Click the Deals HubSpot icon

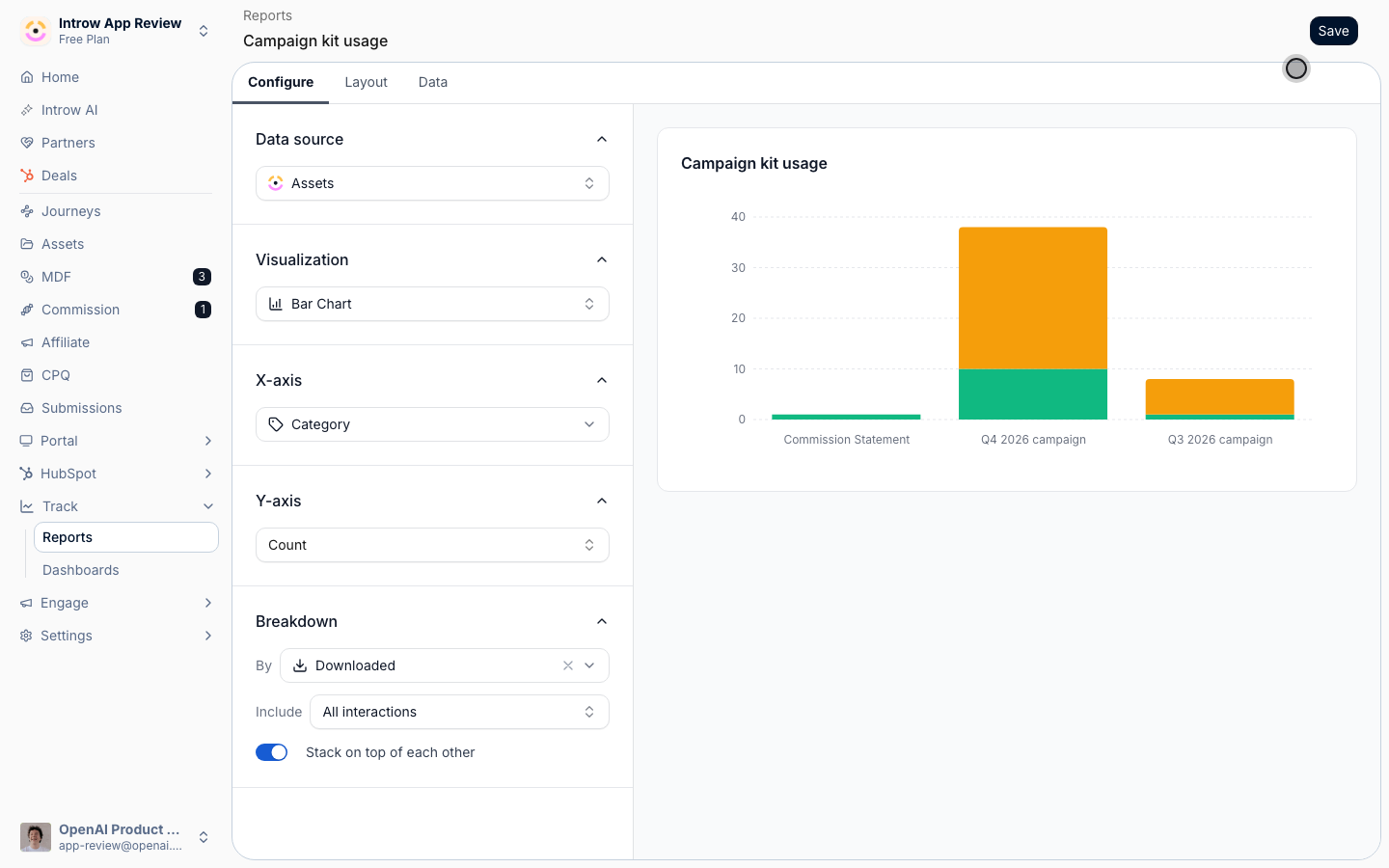point(27,176)
